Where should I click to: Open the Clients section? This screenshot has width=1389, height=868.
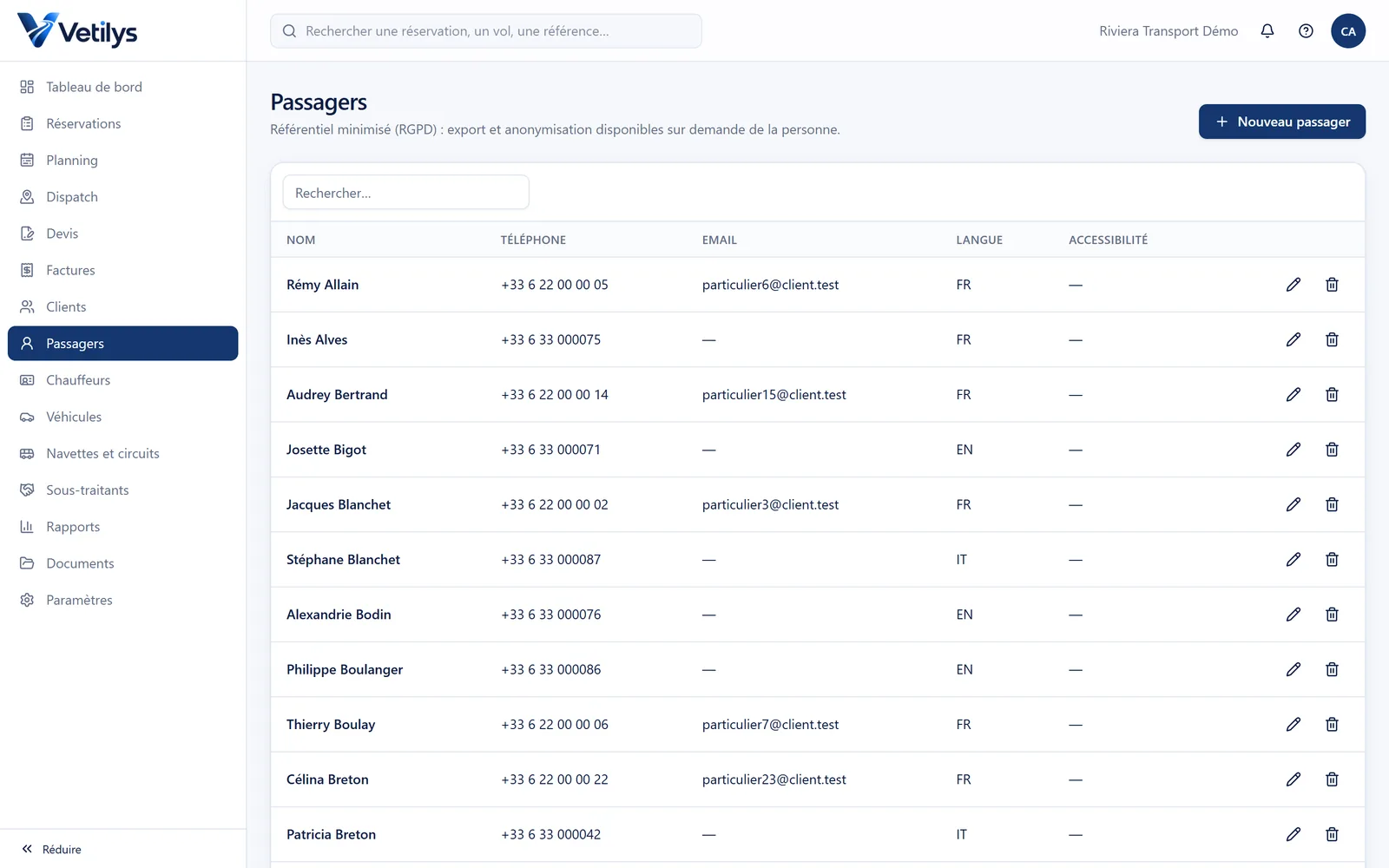pos(122,307)
